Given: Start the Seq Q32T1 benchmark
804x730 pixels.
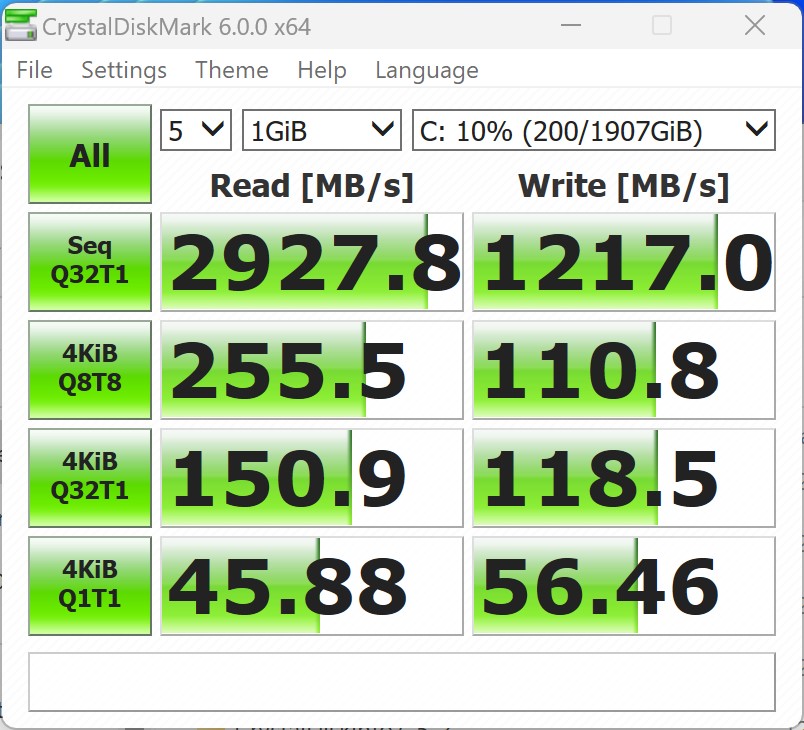Looking at the screenshot, I should [x=90, y=262].
